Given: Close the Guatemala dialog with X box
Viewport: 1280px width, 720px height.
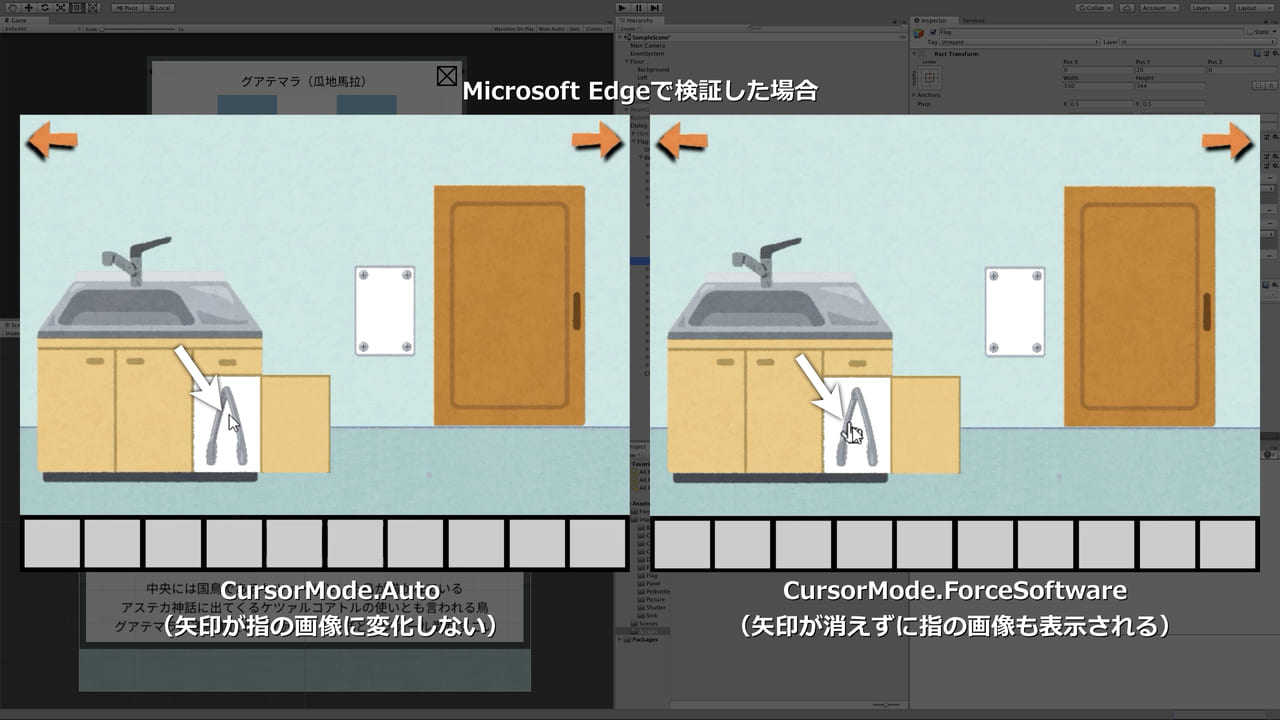Looking at the screenshot, I should point(447,75).
